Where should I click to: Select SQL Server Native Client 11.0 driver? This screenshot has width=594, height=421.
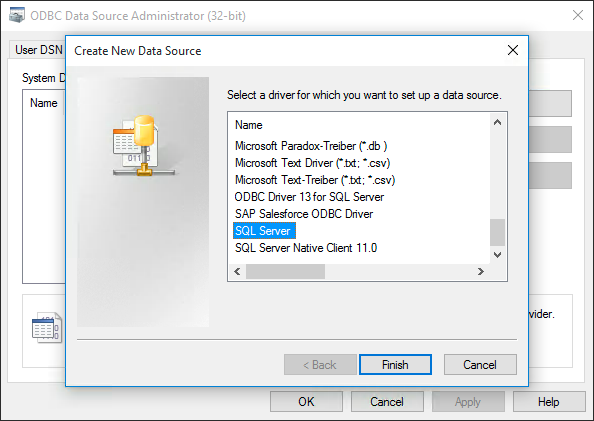[x=306, y=248]
